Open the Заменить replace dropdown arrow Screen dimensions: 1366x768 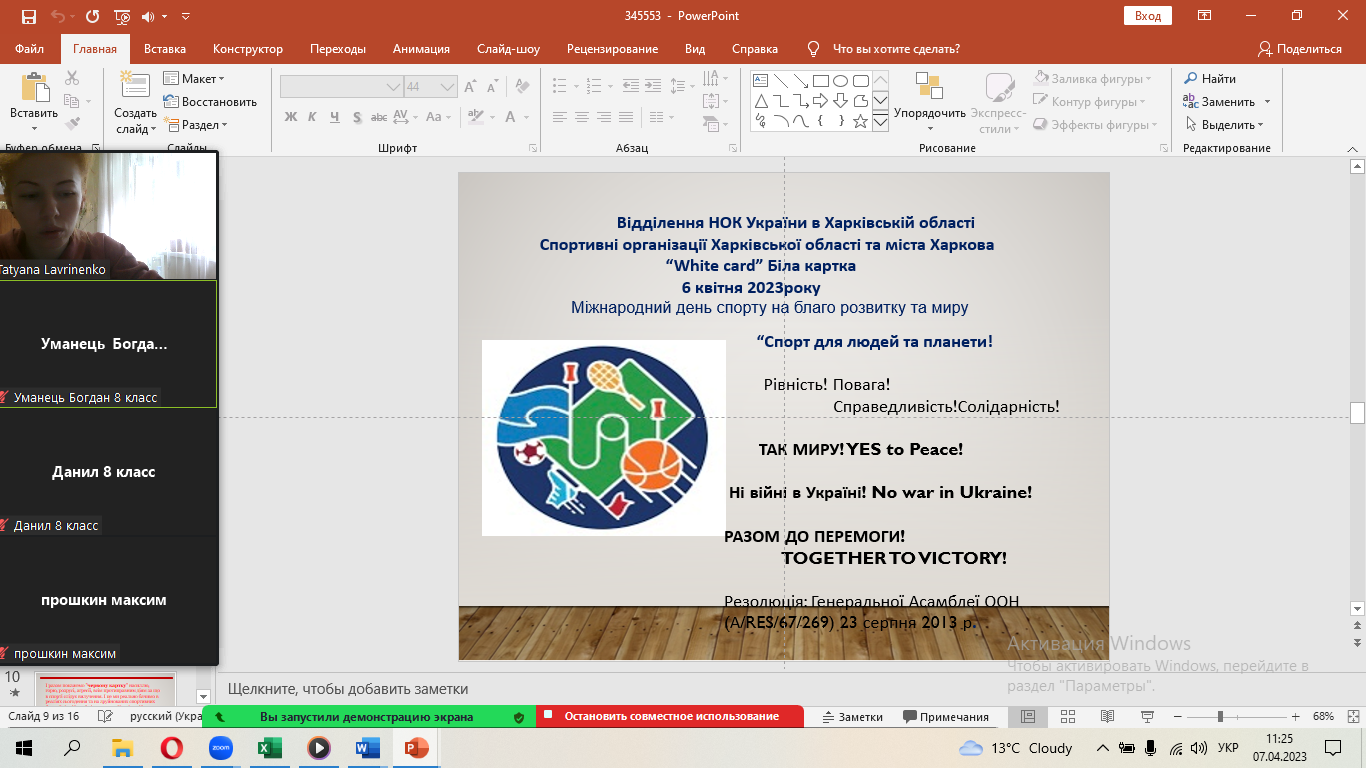(x=1267, y=102)
